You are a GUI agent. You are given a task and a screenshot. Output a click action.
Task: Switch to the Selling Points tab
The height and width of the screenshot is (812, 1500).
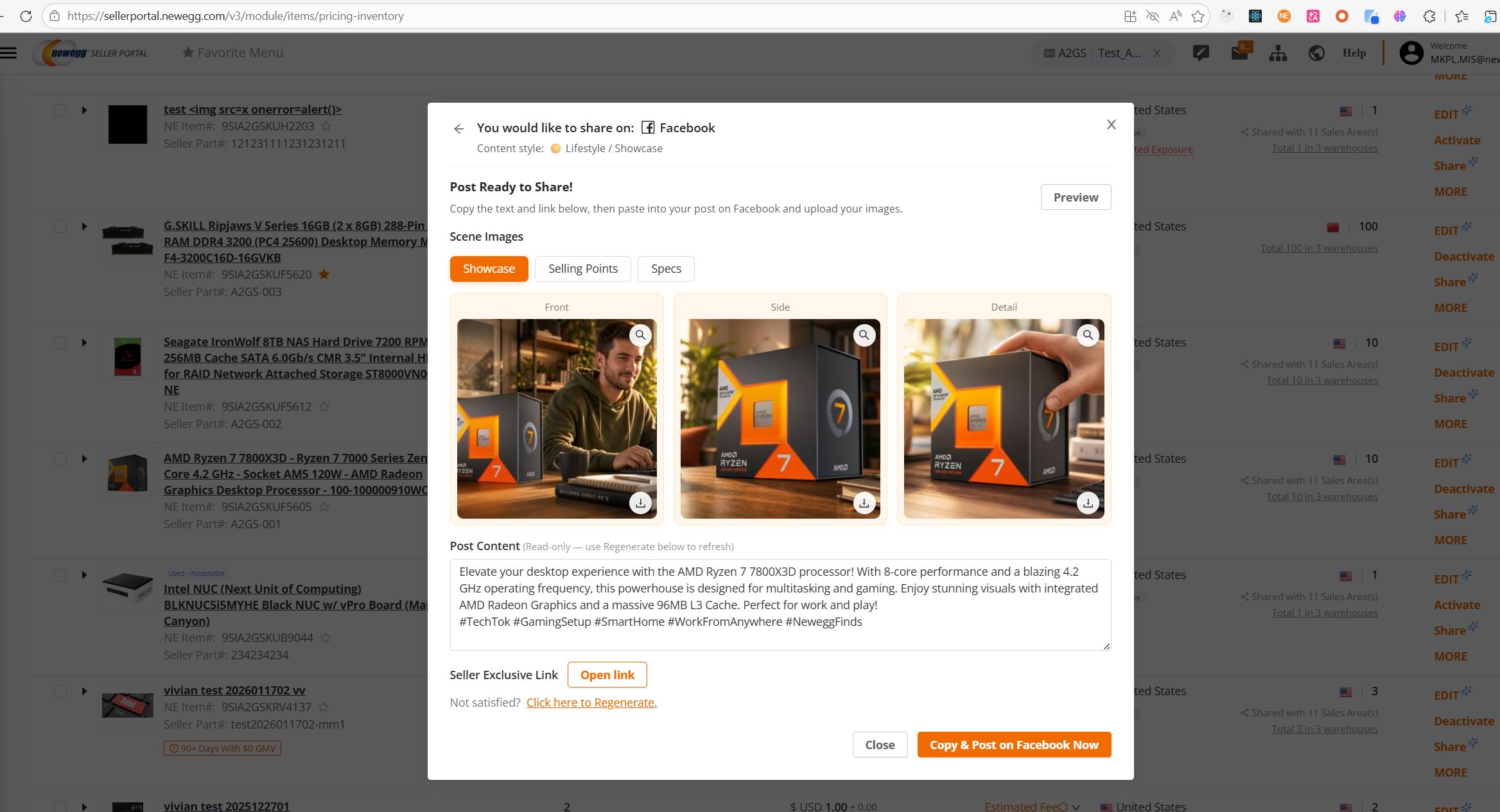point(583,268)
